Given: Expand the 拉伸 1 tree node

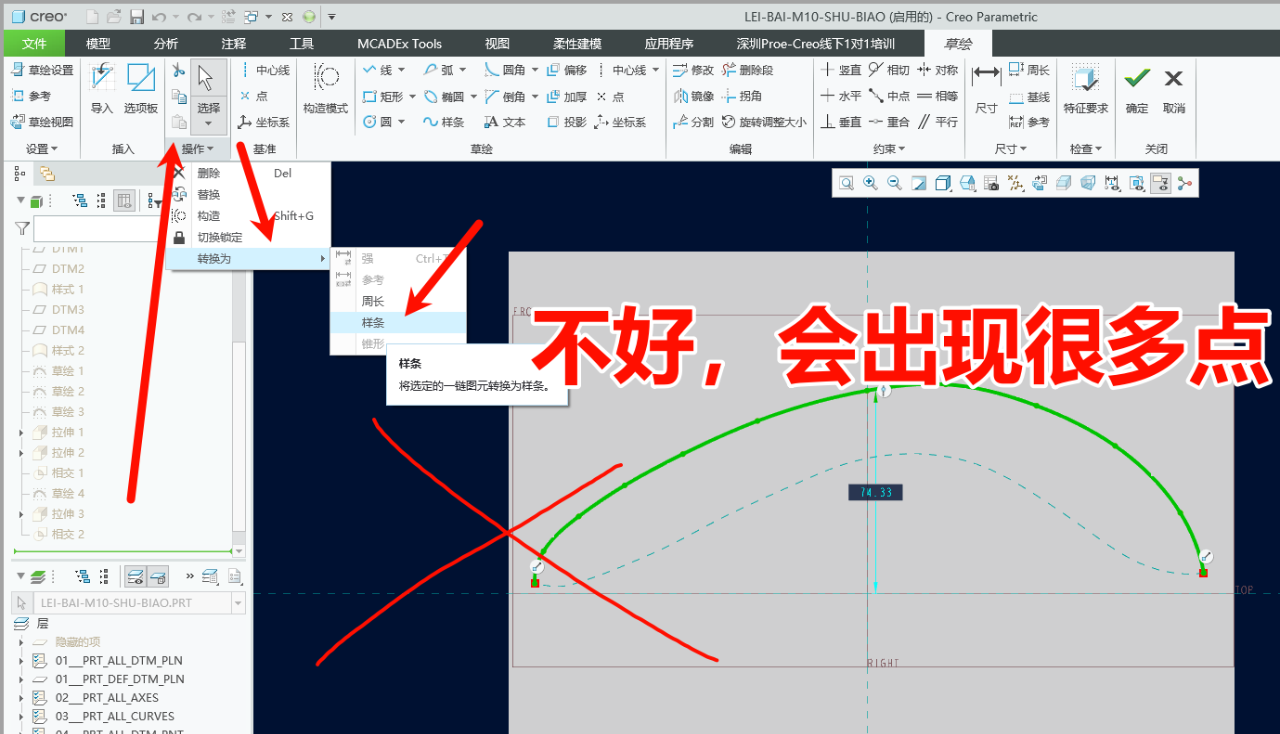Looking at the screenshot, I should 21,432.
